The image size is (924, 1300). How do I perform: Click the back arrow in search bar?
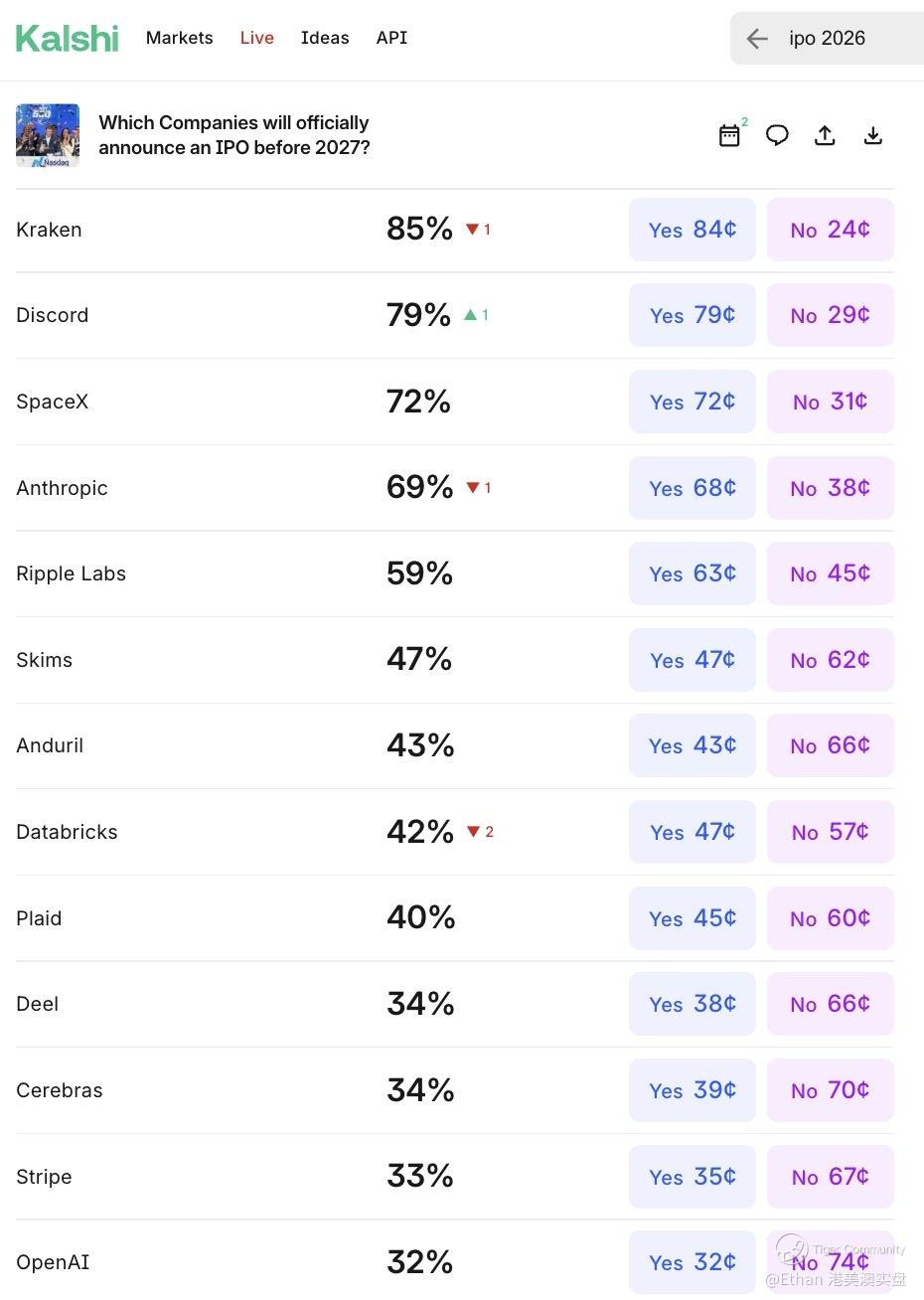(757, 39)
